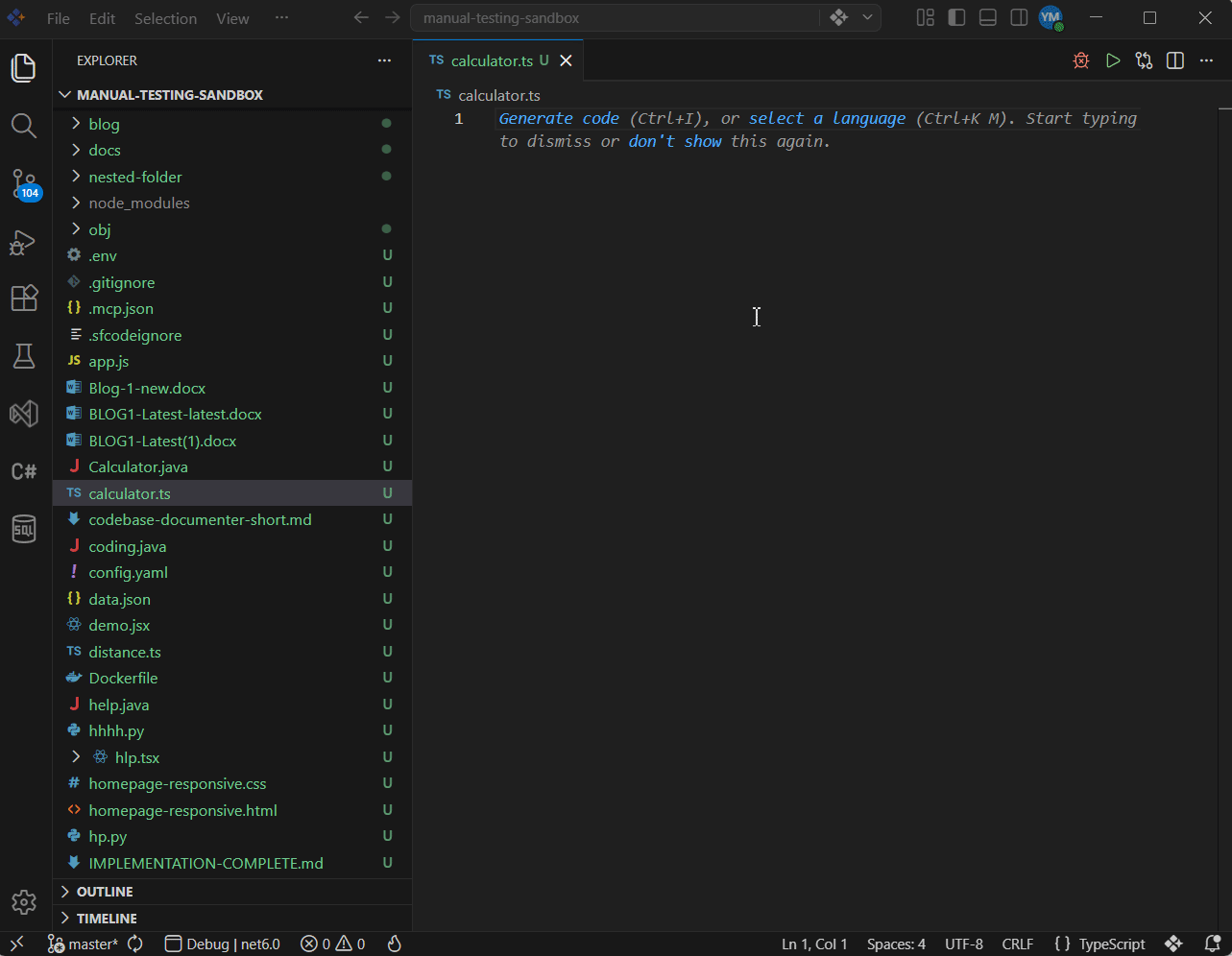Open the Selection menu
1232x956 pixels.
point(165,18)
